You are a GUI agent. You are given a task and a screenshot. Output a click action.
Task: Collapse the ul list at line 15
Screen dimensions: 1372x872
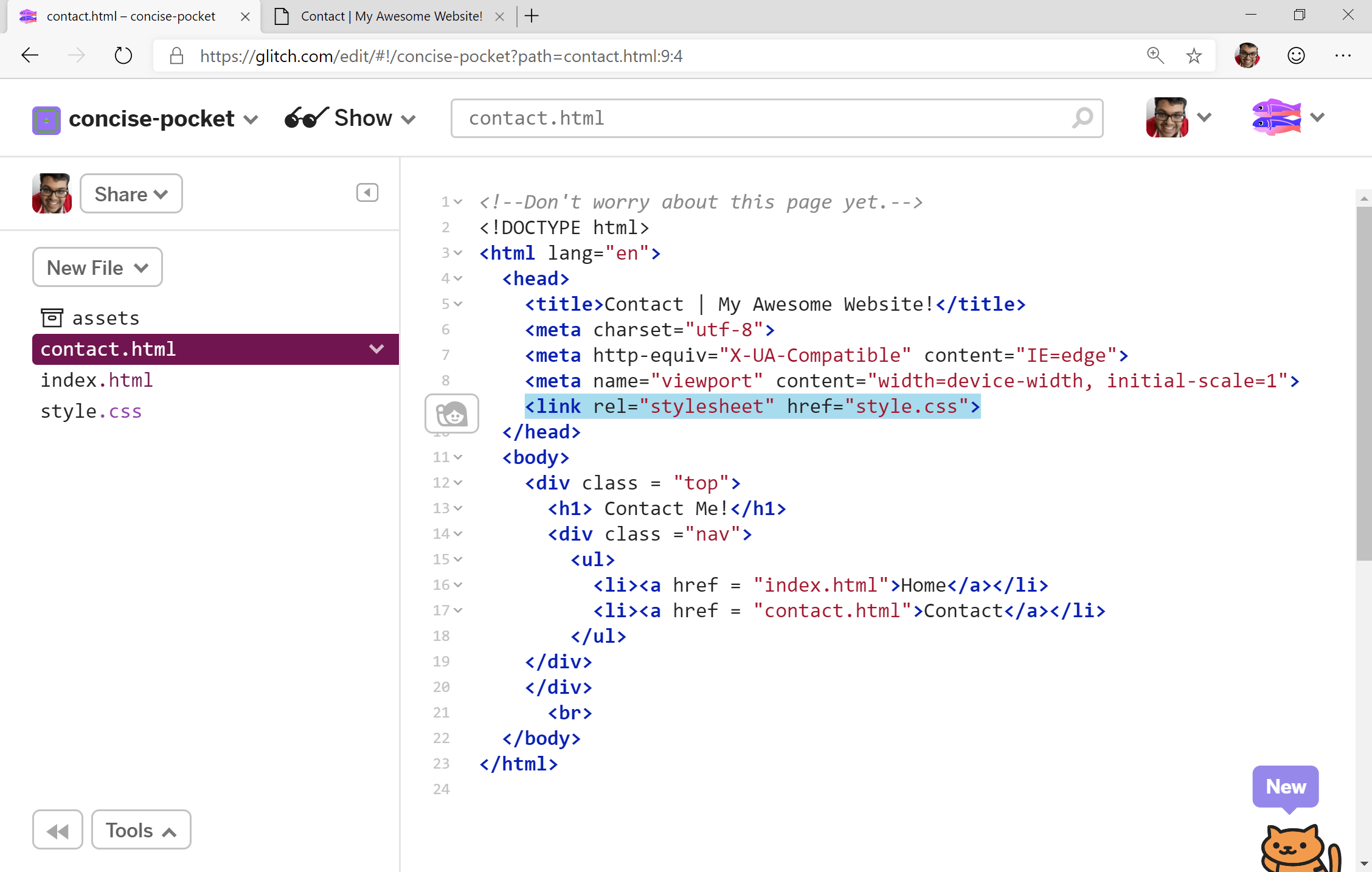point(459,559)
